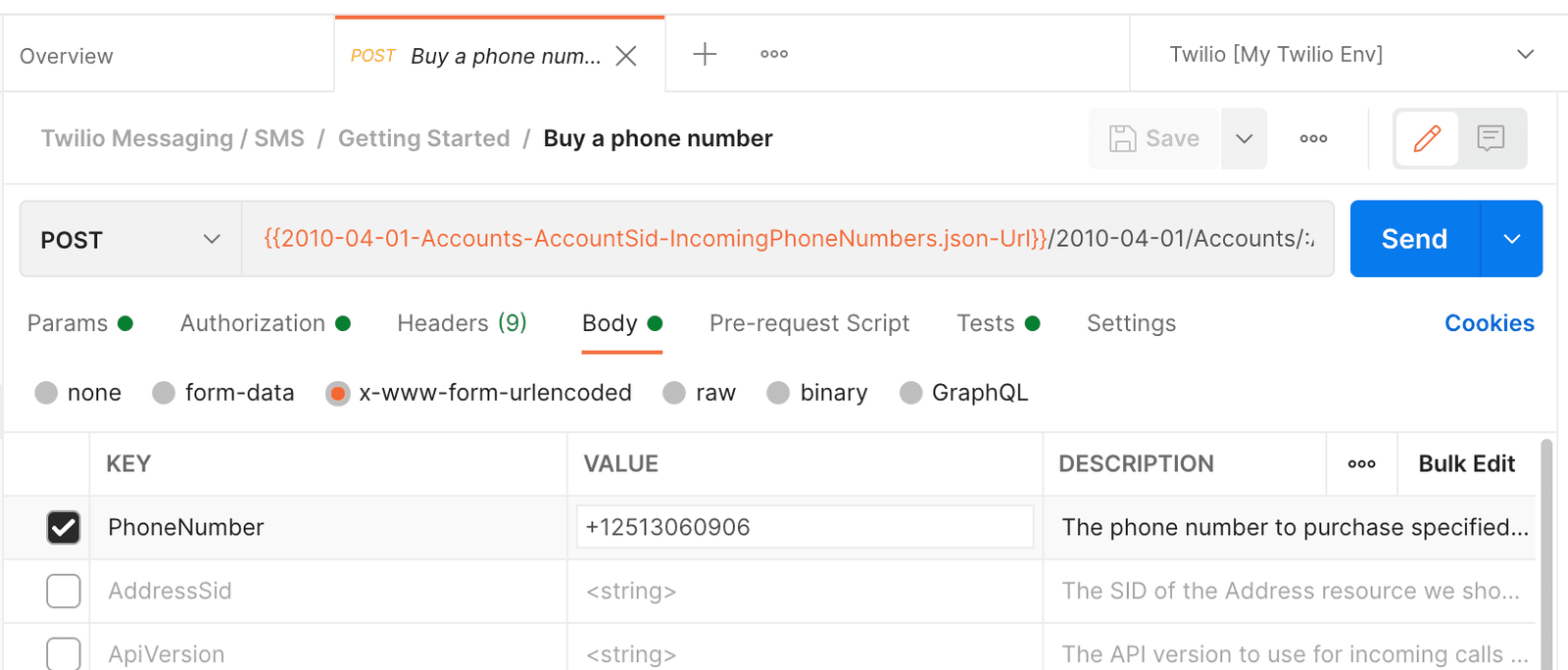Screen dimensions: 1568x670
Task: Expand the Send button options arrow
Action: tap(1511, 239)
